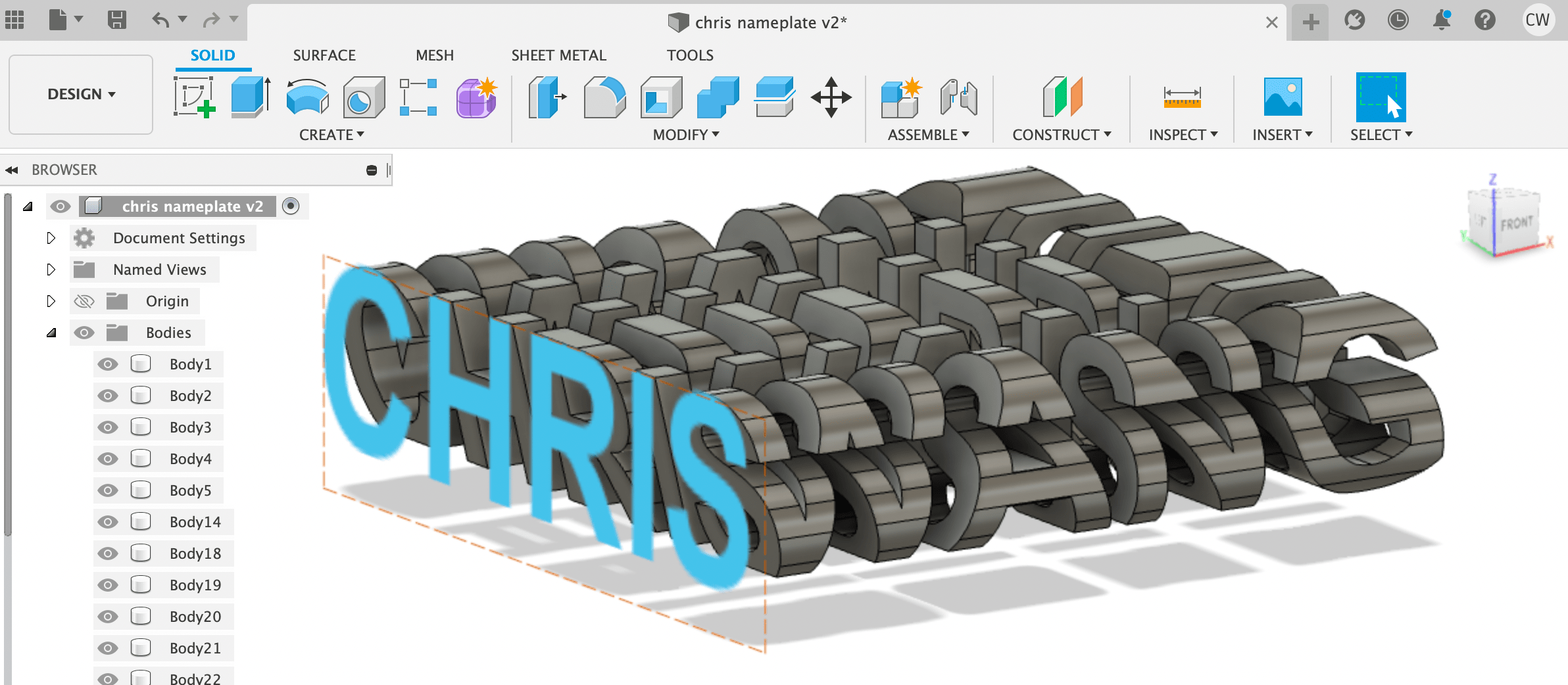
Task: Expand Named Views node
Action: (x=51, y=270)
